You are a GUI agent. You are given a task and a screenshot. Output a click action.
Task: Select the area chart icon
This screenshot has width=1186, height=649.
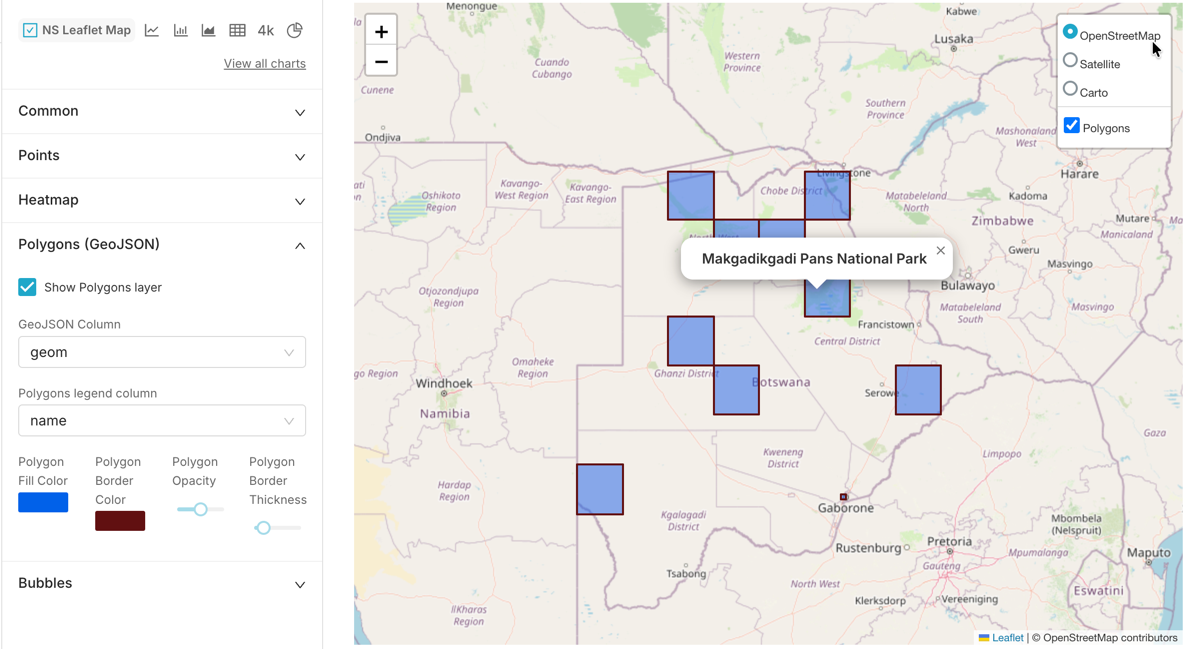pyautogui.click(x=209, y=30)
